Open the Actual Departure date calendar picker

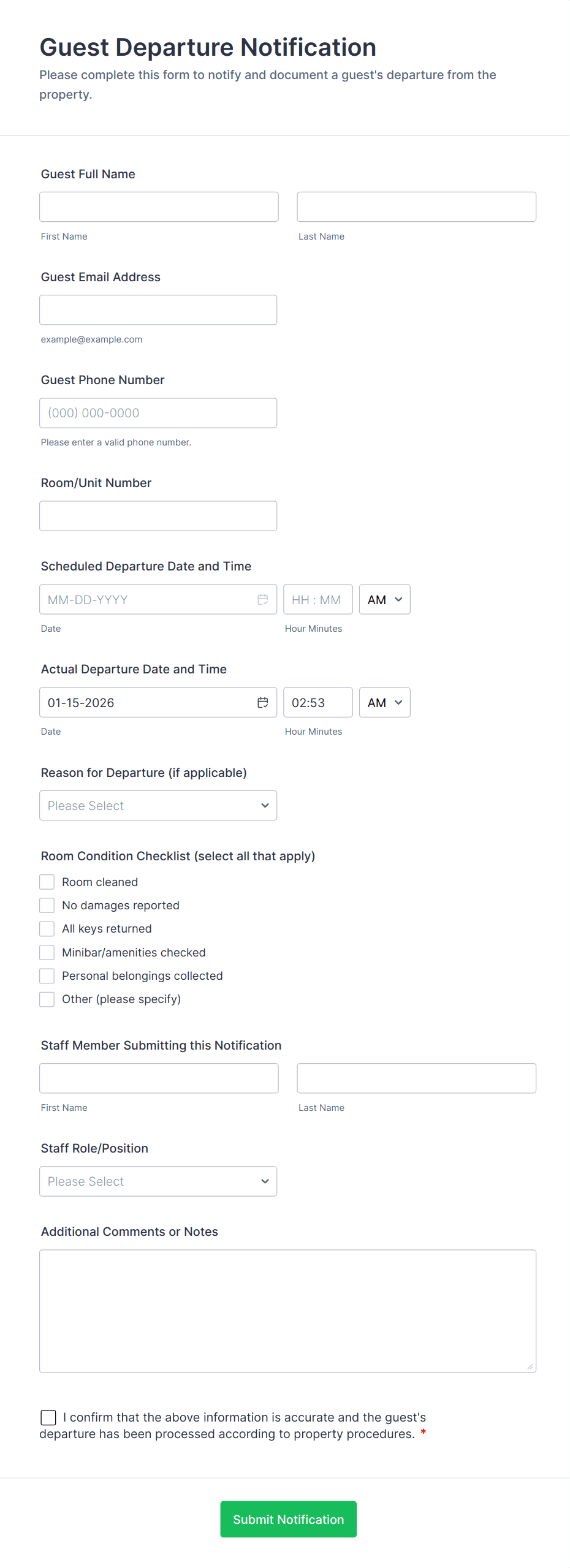(x=263, y=702)
